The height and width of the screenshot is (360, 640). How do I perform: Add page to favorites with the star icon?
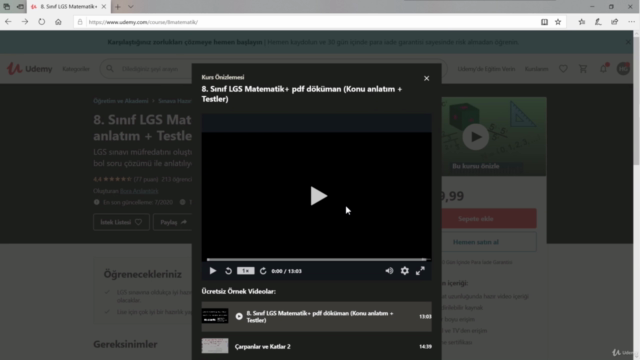coord(558,22)
